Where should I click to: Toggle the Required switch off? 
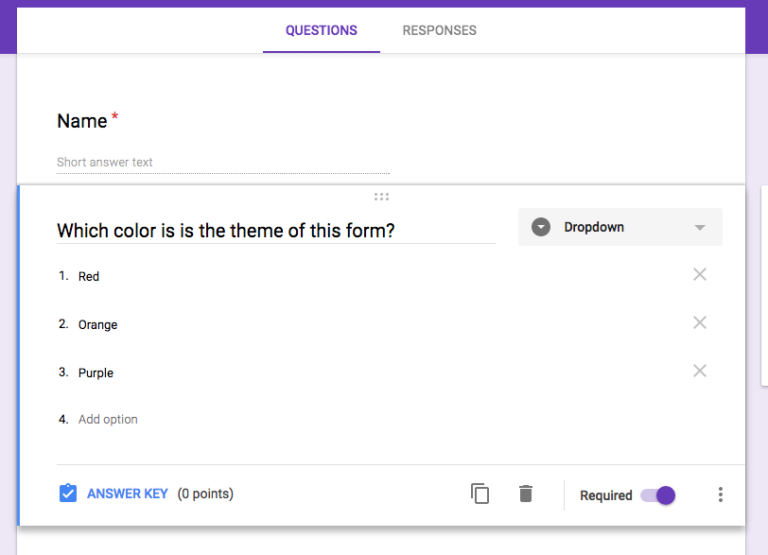(658, 495)
